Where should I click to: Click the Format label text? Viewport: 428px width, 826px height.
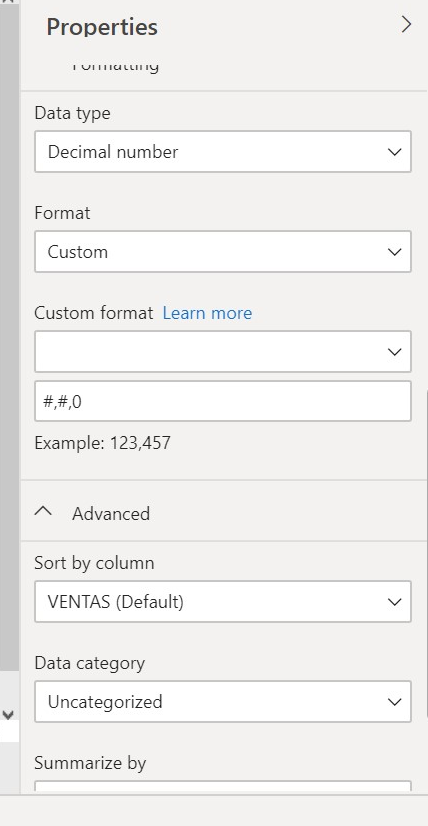pyautogui.click(x=62, y=213)
